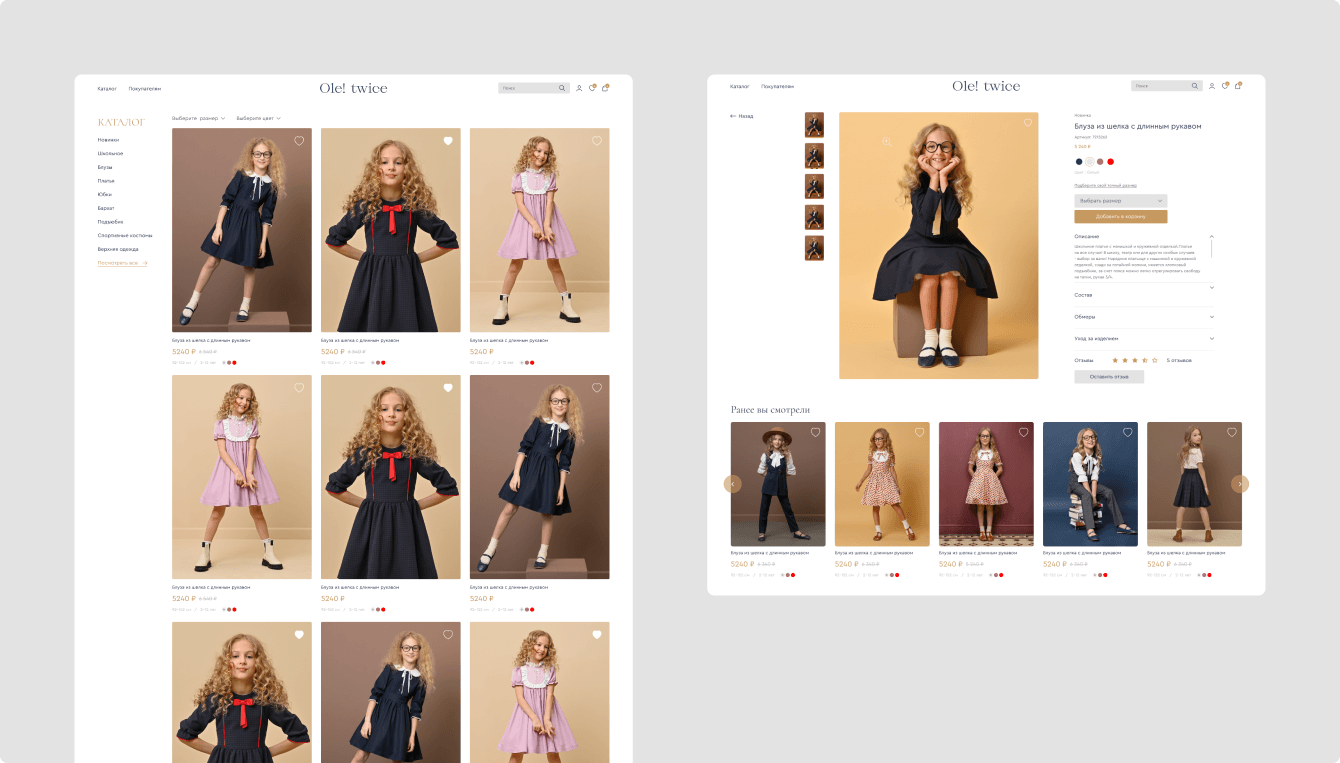Open the Выберите размер filter dropdown
Viewport: 1340px width, 763px height.
(198, 118)
